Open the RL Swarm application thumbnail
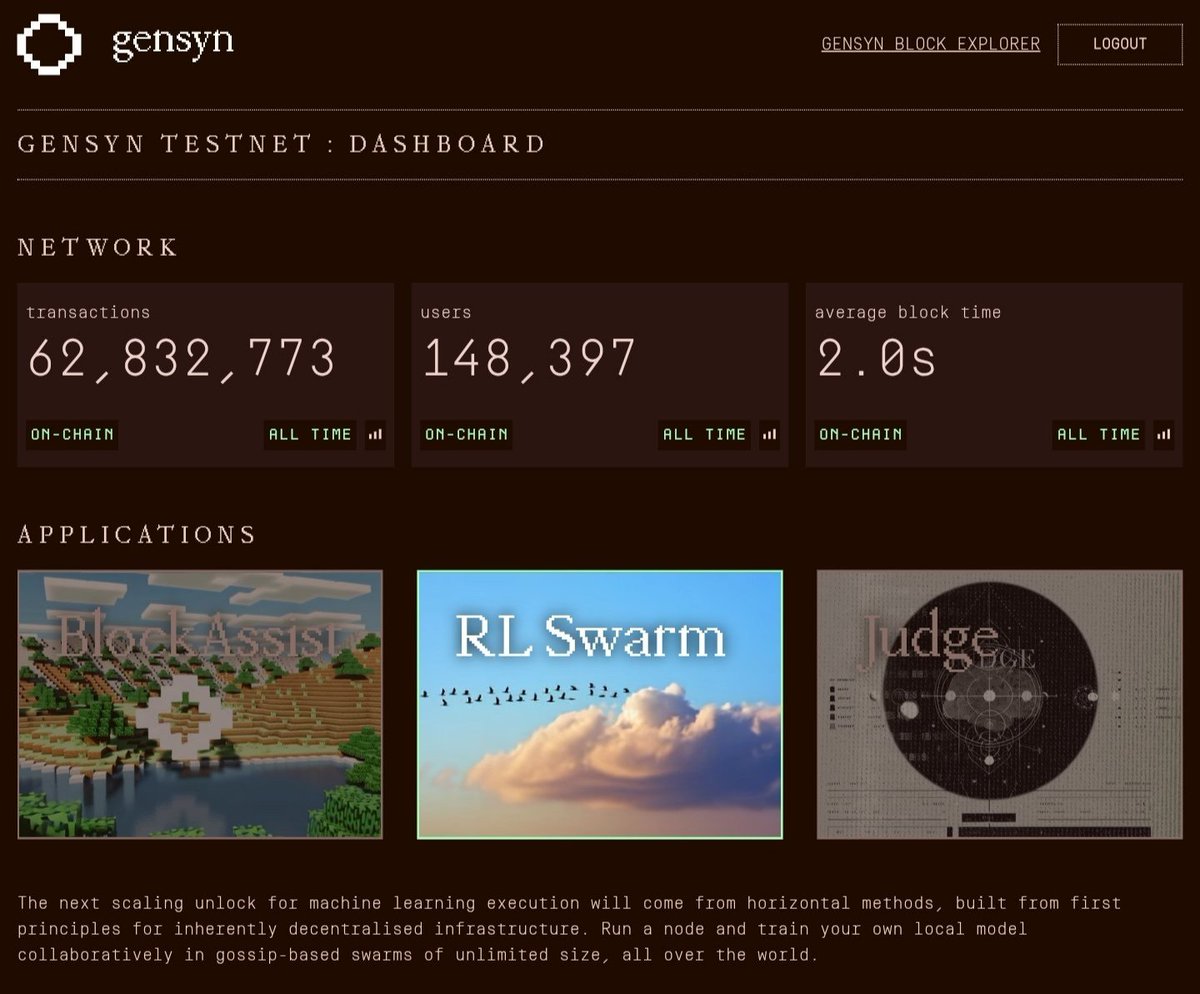The width and height of the screenshot is (1200, 994). pyautogui.click(x=600, y=704)
